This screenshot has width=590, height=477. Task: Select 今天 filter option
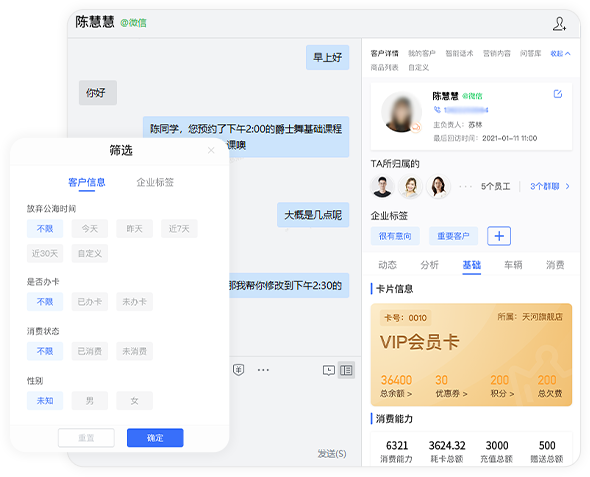pos(90,228)
